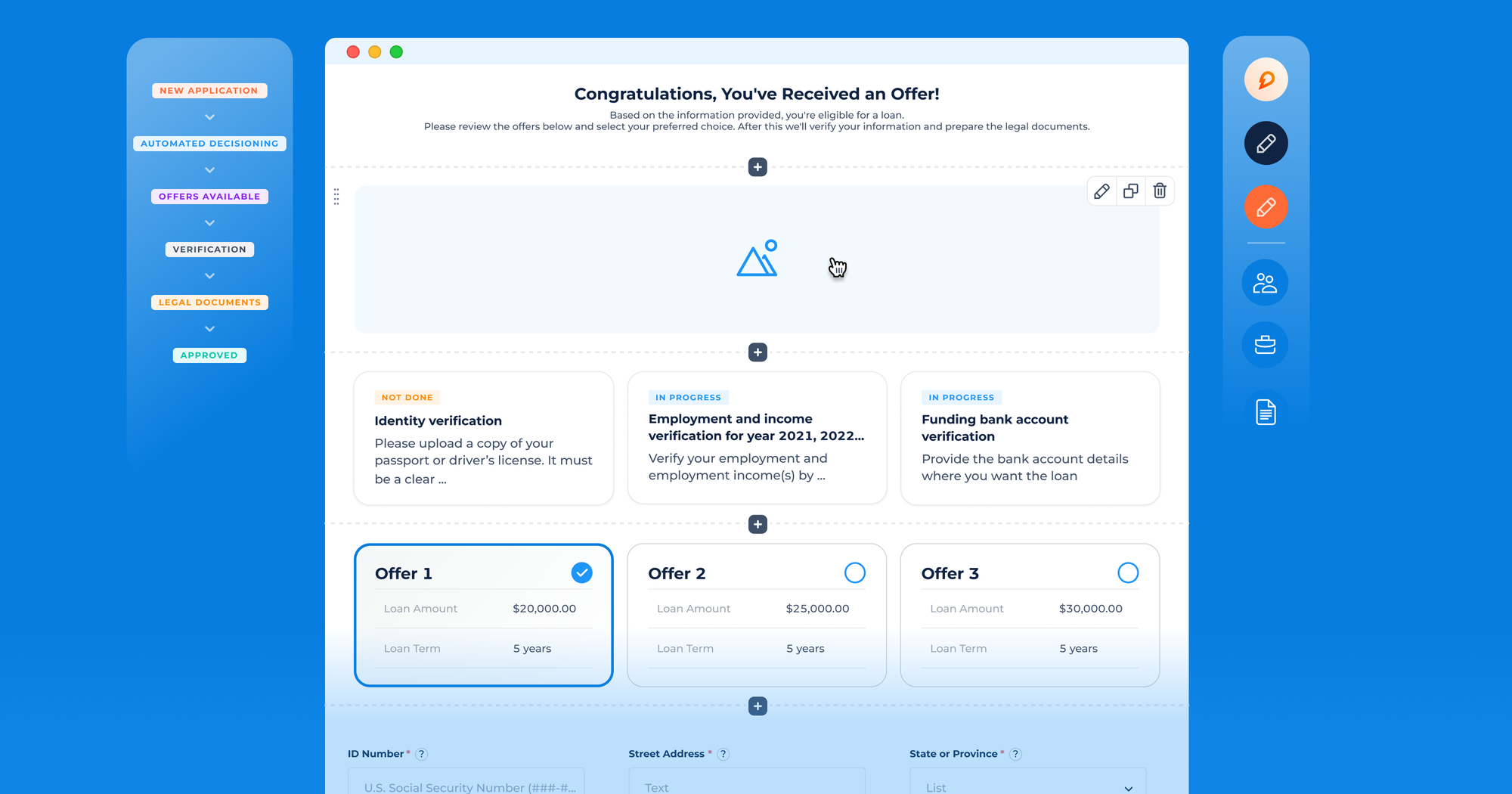Open Employment and income verification card
Image resolution: width=1512 pixels, height=794 pixels.
point(757,437)
